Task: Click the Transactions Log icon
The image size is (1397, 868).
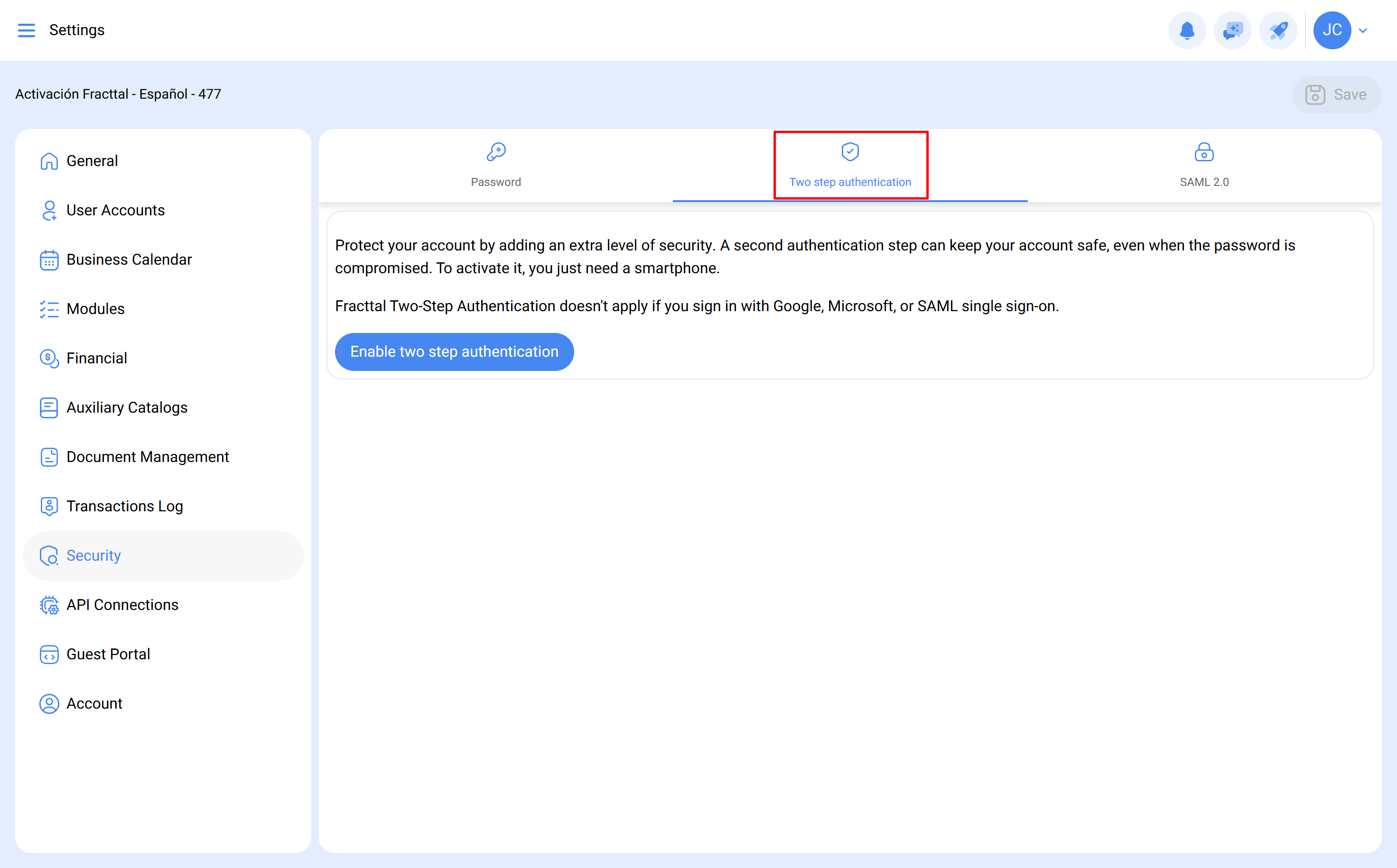Action: click(x=49, y=506)
